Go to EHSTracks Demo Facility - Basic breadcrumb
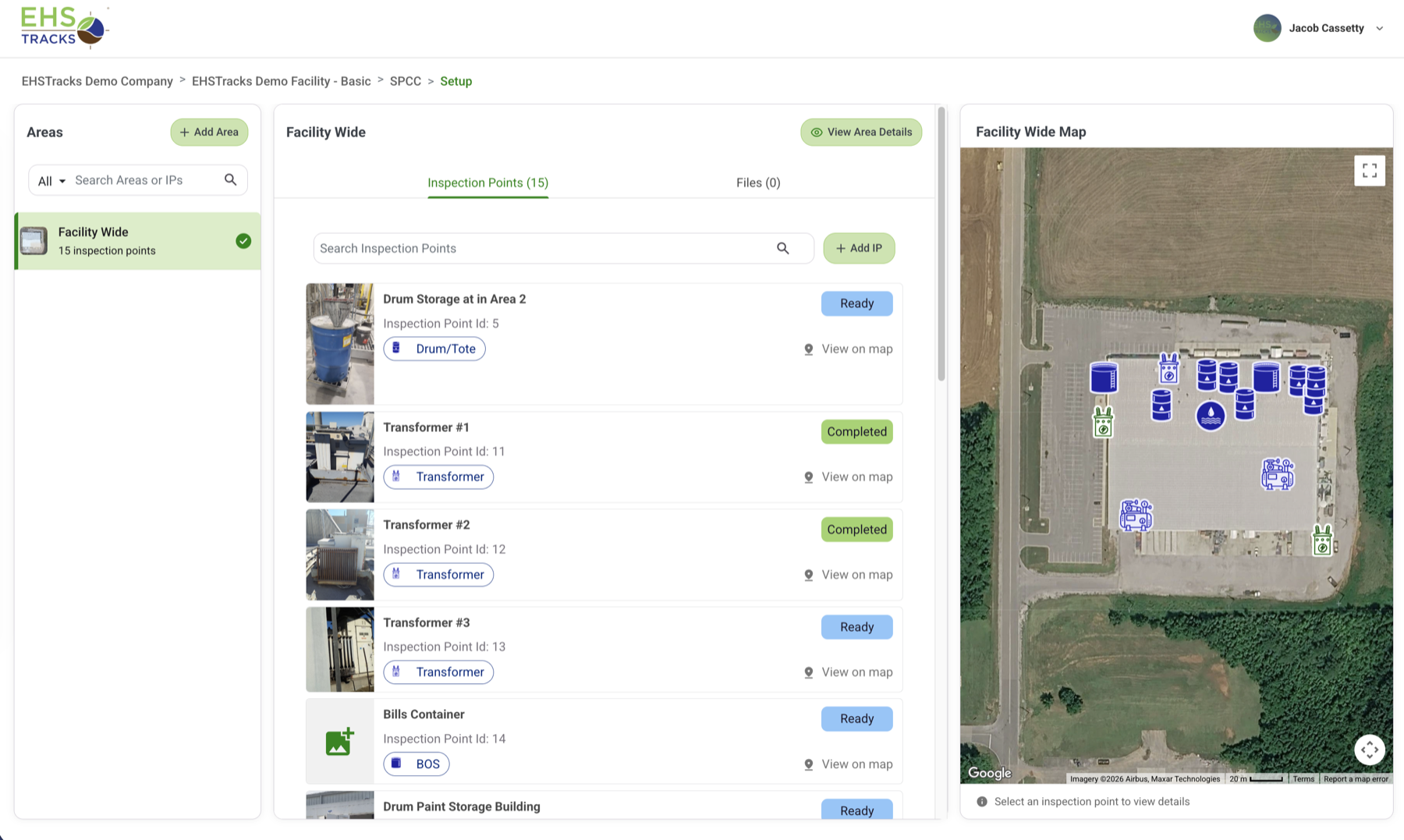This screenshot has width=1404, height=840. 282,81
